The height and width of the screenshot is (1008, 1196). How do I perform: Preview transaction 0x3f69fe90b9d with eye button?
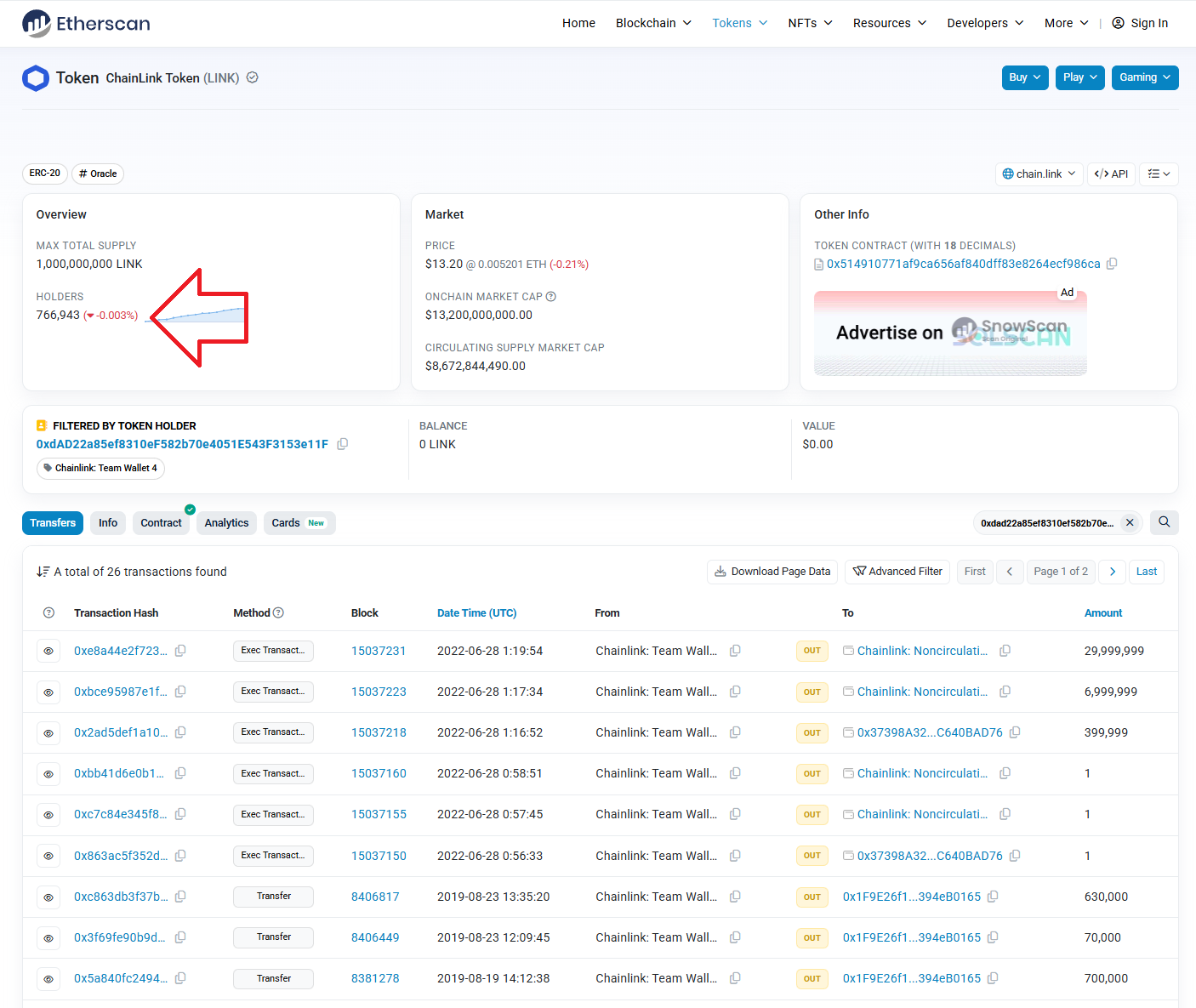(x=48, y=938)
